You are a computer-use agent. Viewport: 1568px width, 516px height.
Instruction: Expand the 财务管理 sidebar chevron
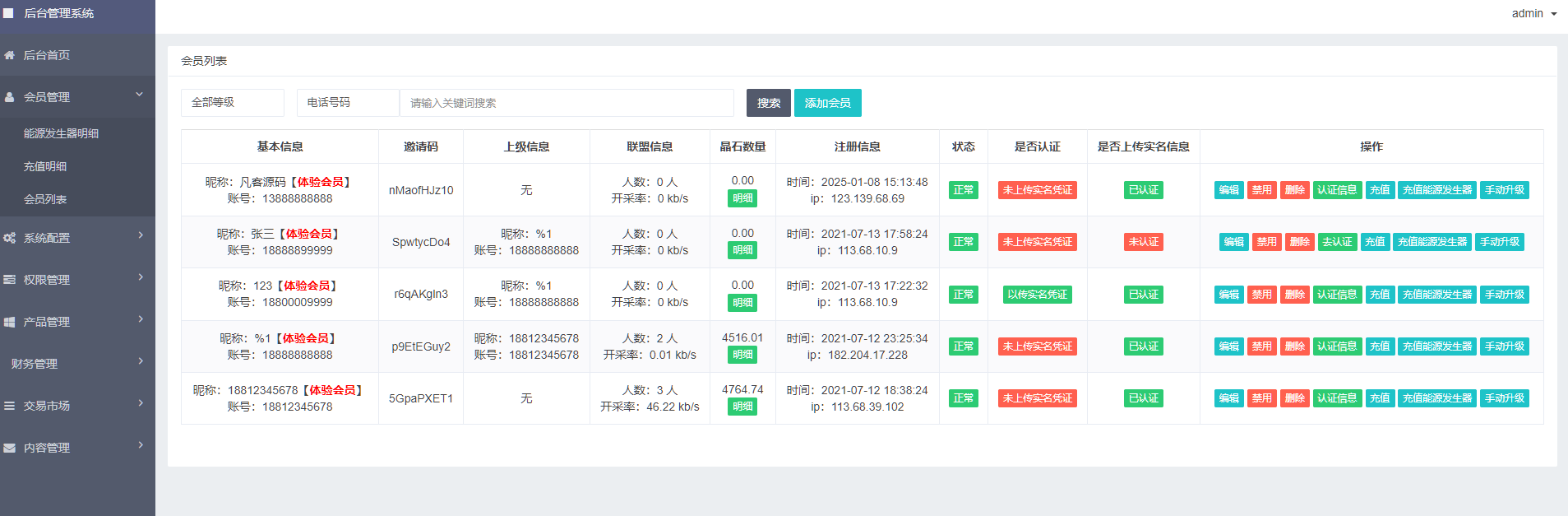click(x=141, y=361)
